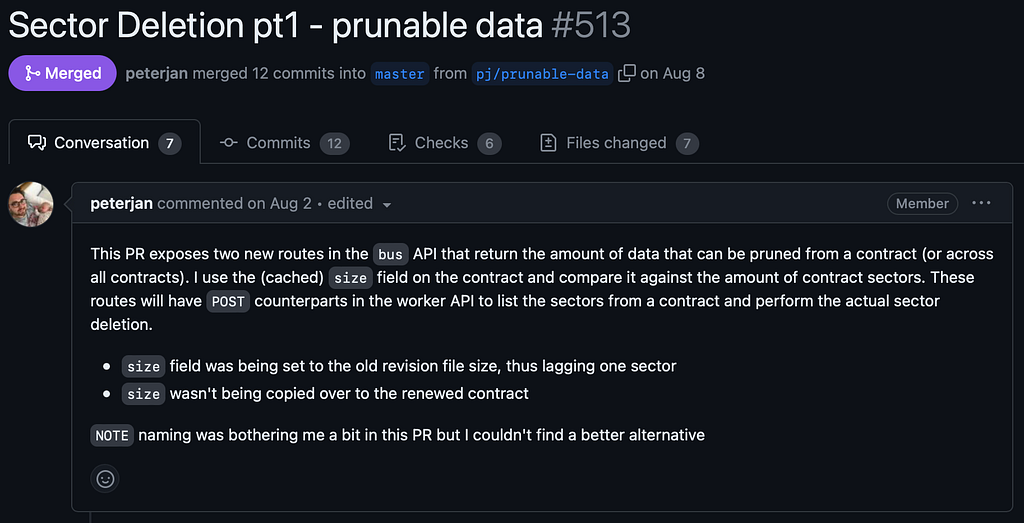The image size is (1024, 523).
Task: Open the master branch link
Action: 400,74
